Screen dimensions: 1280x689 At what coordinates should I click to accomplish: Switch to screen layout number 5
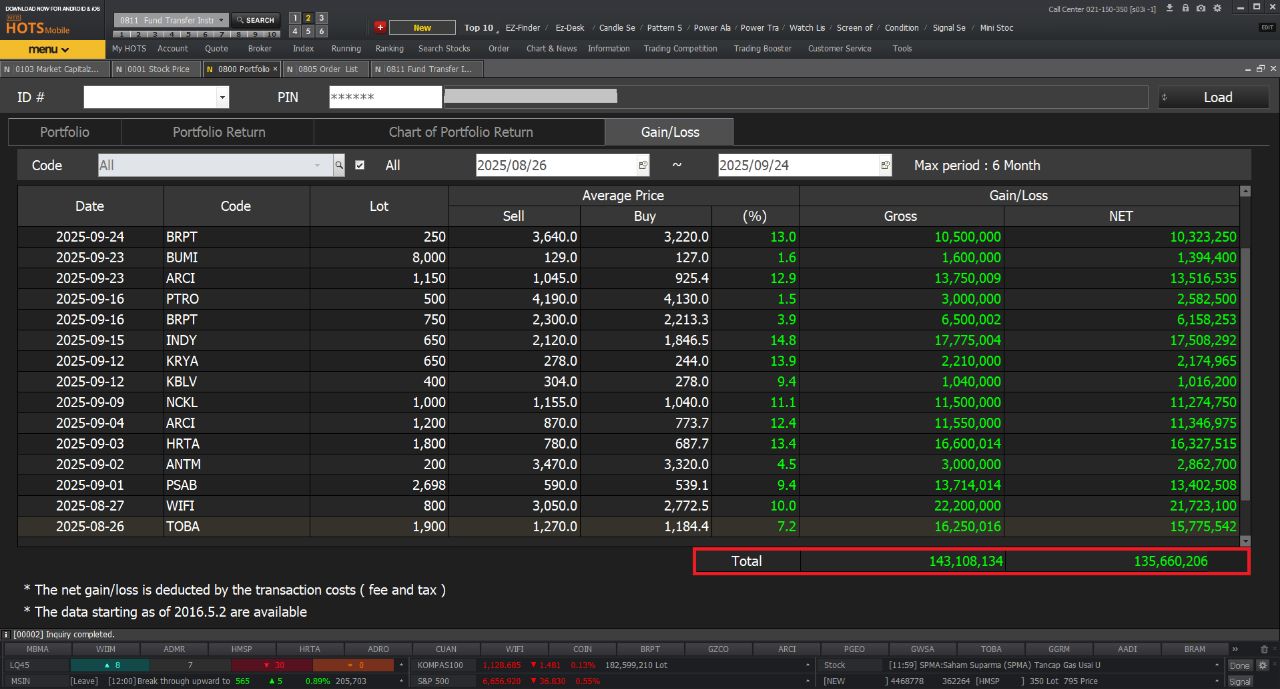(308, 31)
